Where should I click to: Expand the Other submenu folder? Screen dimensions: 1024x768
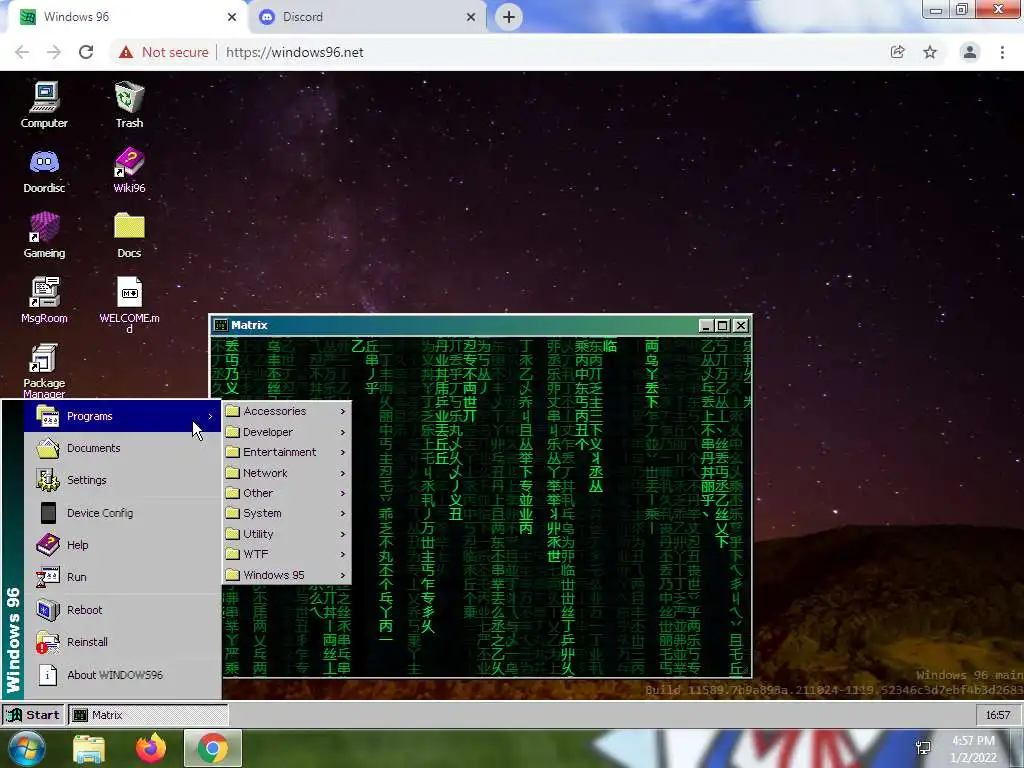(x=286, y=493)
